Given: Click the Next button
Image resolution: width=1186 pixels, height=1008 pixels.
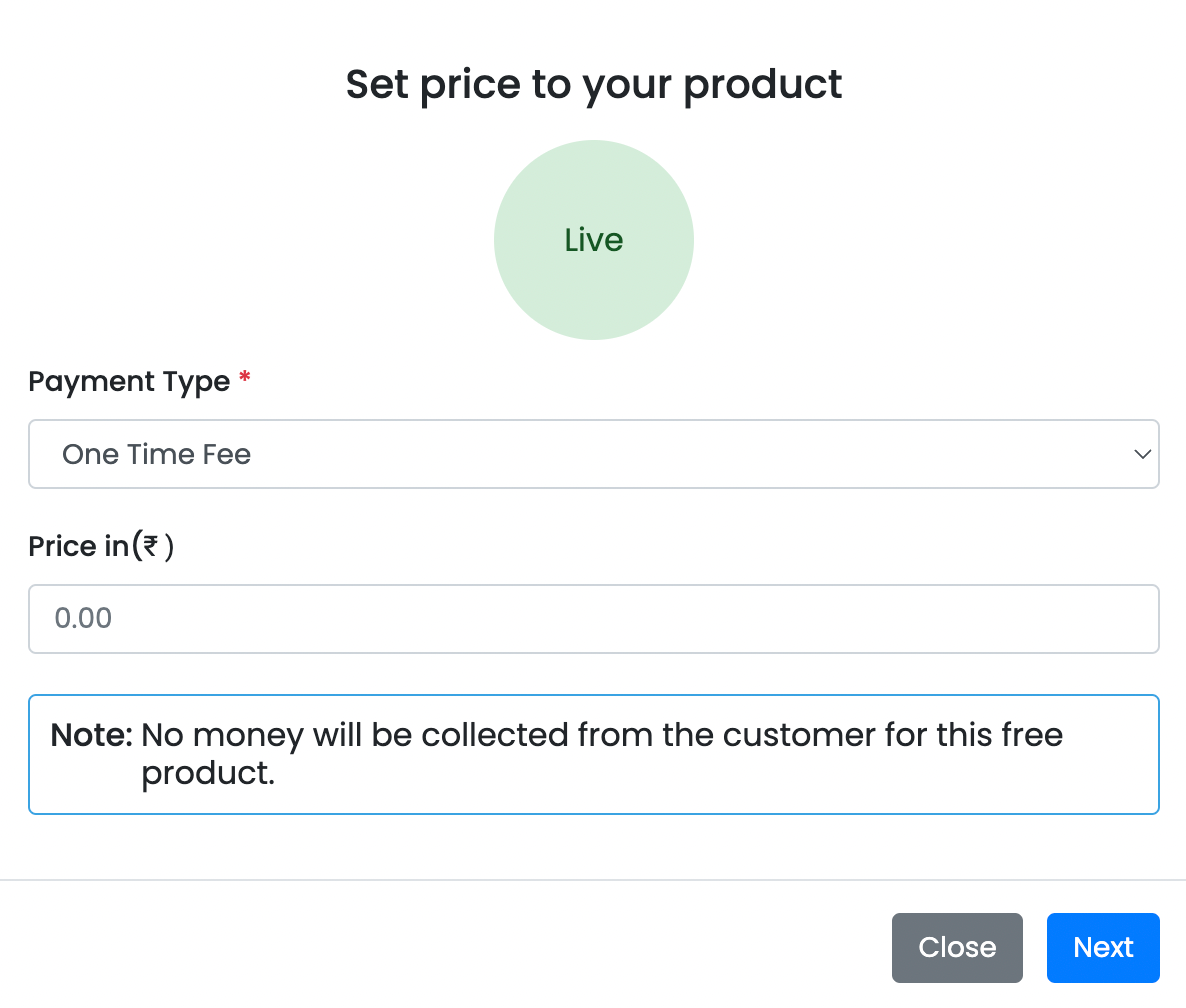Looking at the screenshot, I should 1103,947.
